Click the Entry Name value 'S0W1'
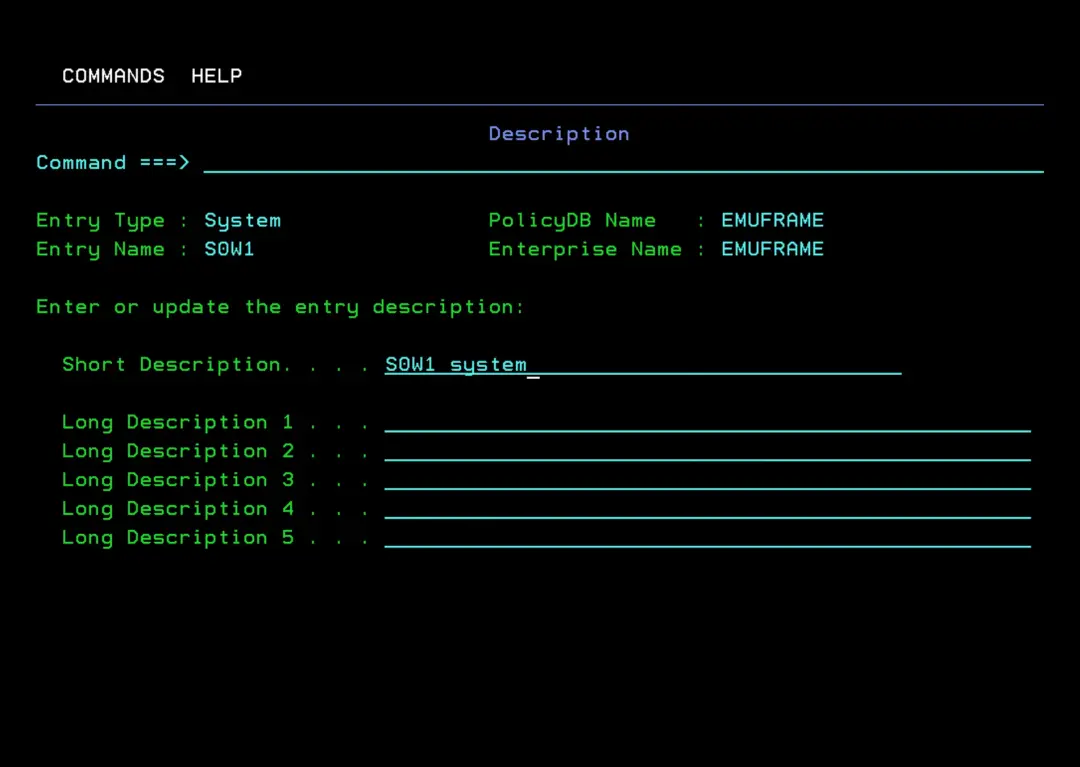 coord(229,249)
